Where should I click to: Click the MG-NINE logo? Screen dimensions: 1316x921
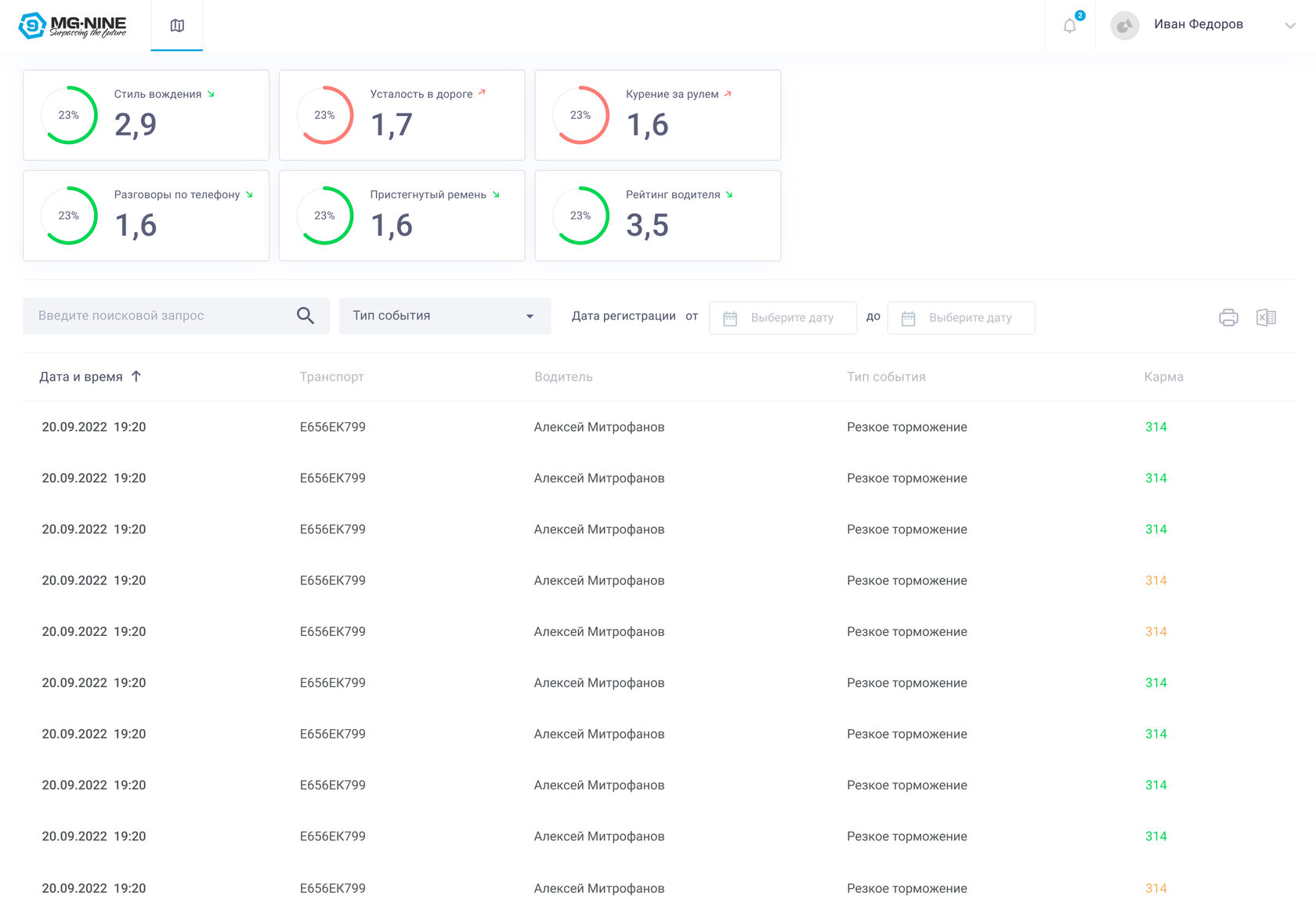[72, 26]
